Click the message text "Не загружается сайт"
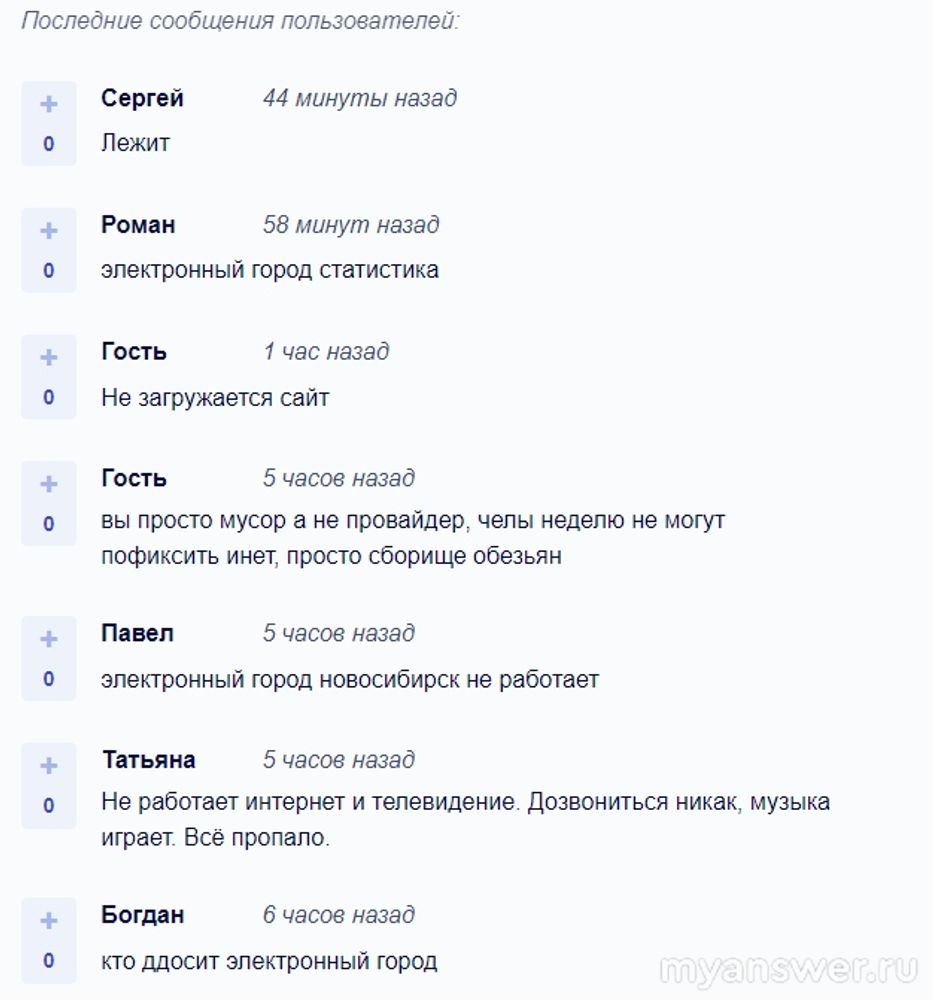The width and height of the screenshot is (933, 1000). 215,398
